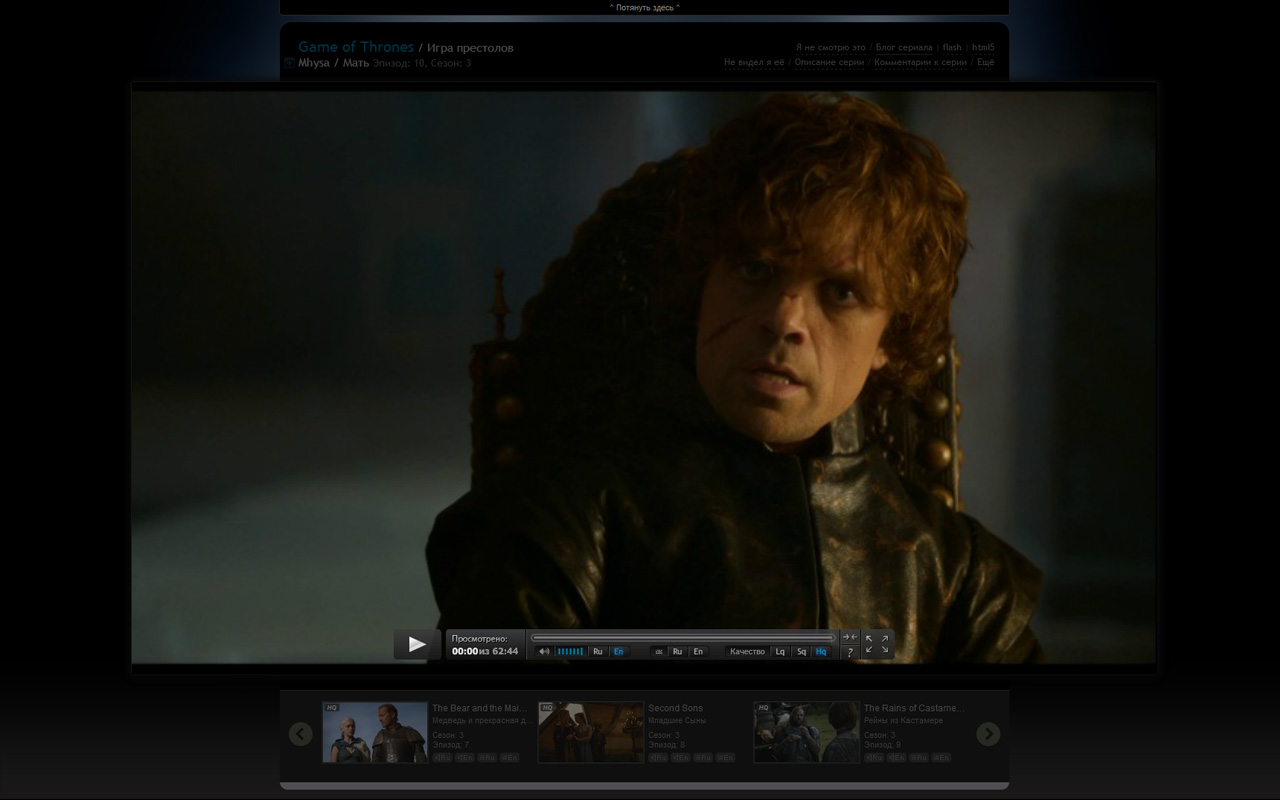Viewport: 1280px width, 800px height.
Task: Open player help question mark
Action: (850, 652)
